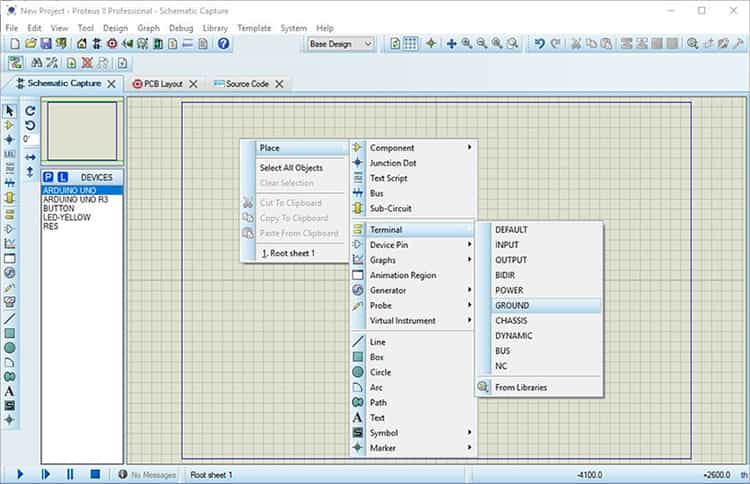Click '1. Root sheet 1' menu entry
The height and width of the screenshot is (484, 750).
coord(301,253)
